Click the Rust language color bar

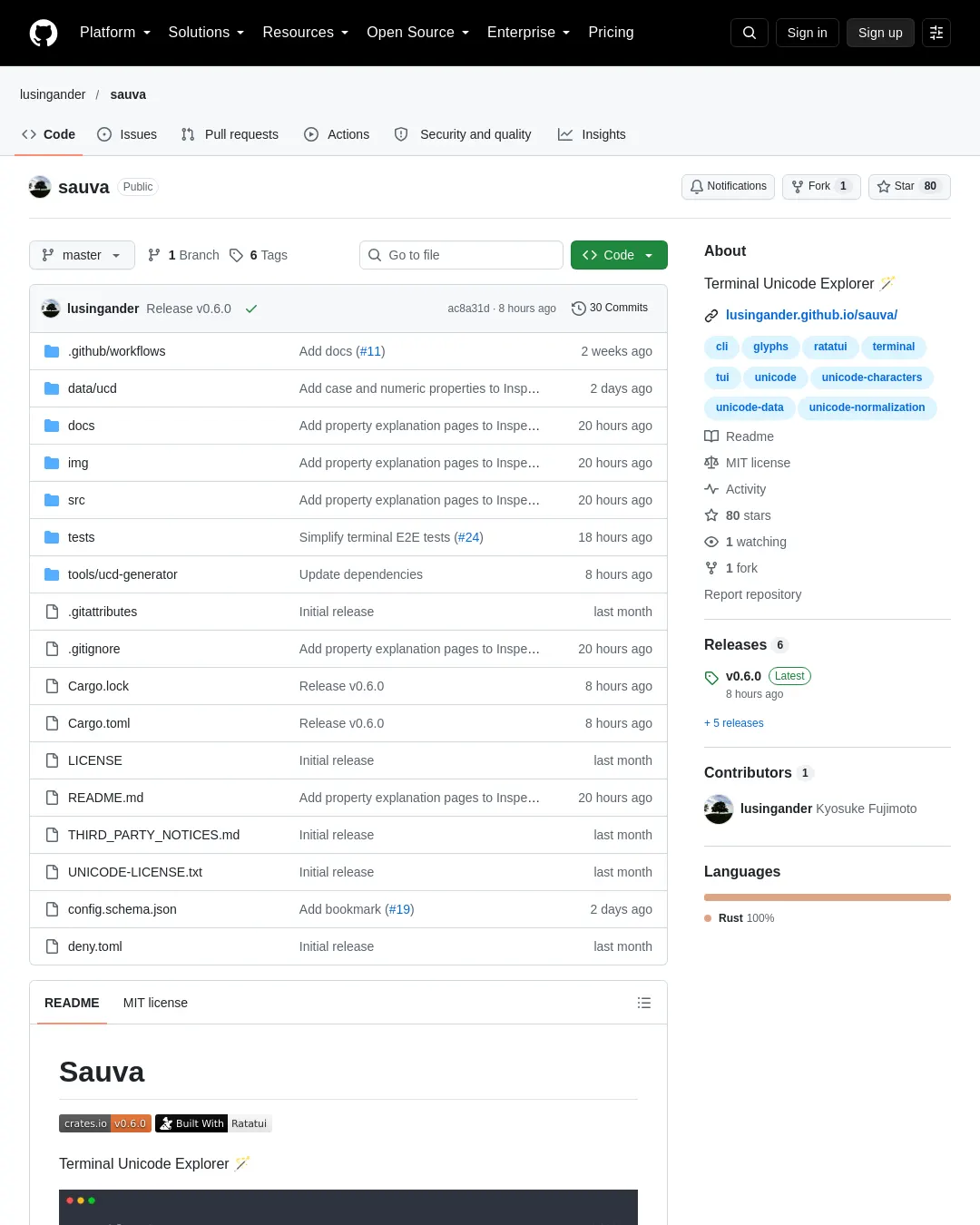pos(828,897)
